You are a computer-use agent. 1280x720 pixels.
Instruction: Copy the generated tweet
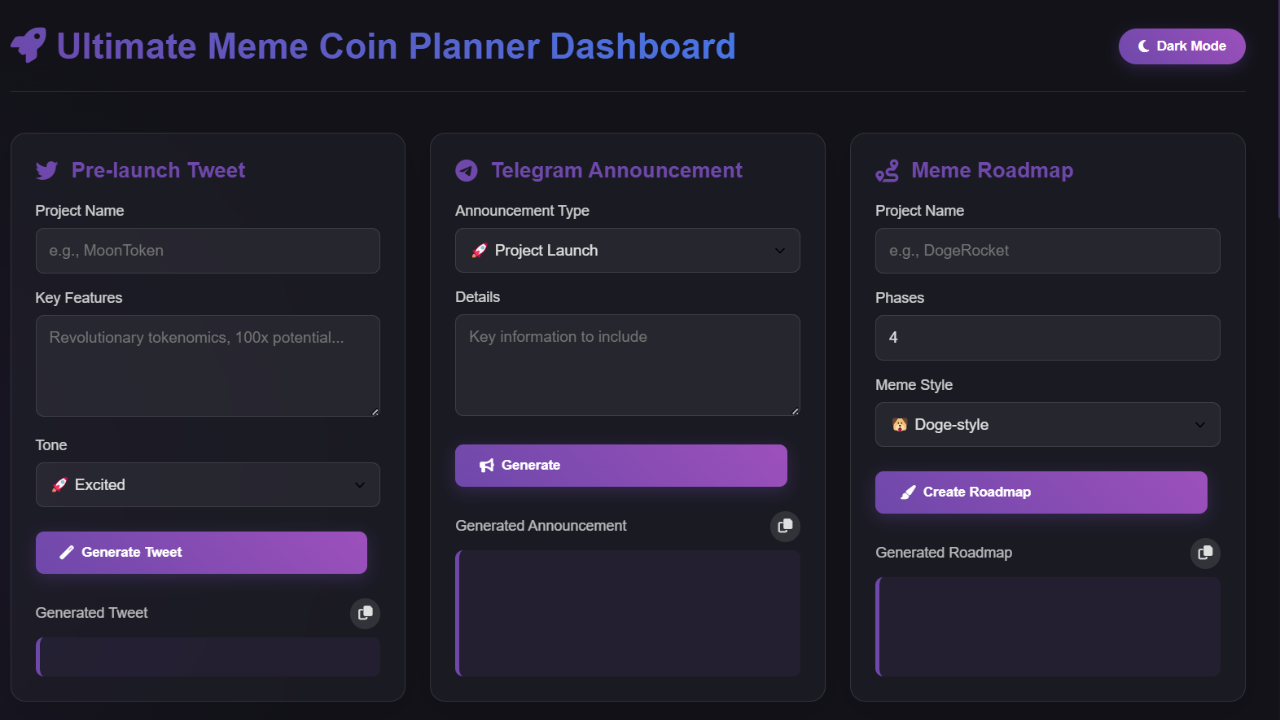pos(365,613)
